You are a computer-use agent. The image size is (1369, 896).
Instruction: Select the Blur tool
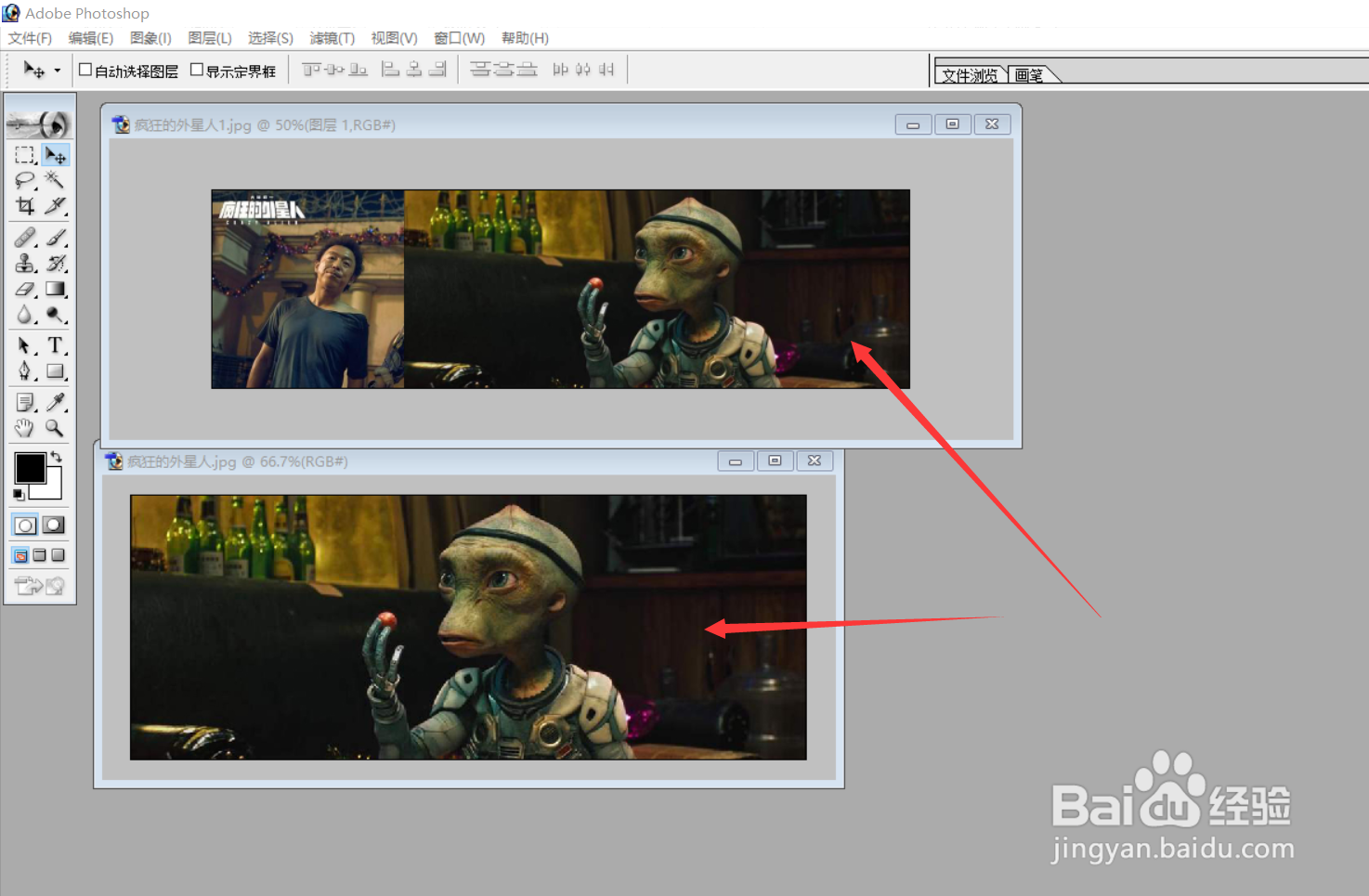[25, 315]
